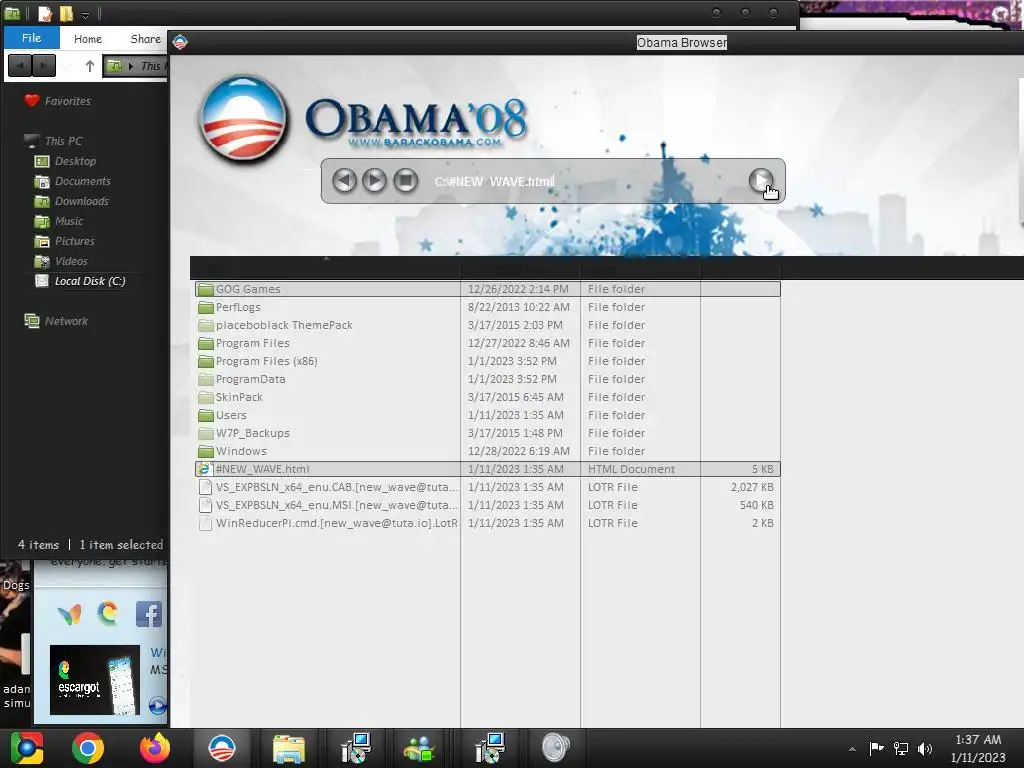This screenshot has height=768, width=1024.
Task: Select the W7P_Backups folder
Action: 487,433
